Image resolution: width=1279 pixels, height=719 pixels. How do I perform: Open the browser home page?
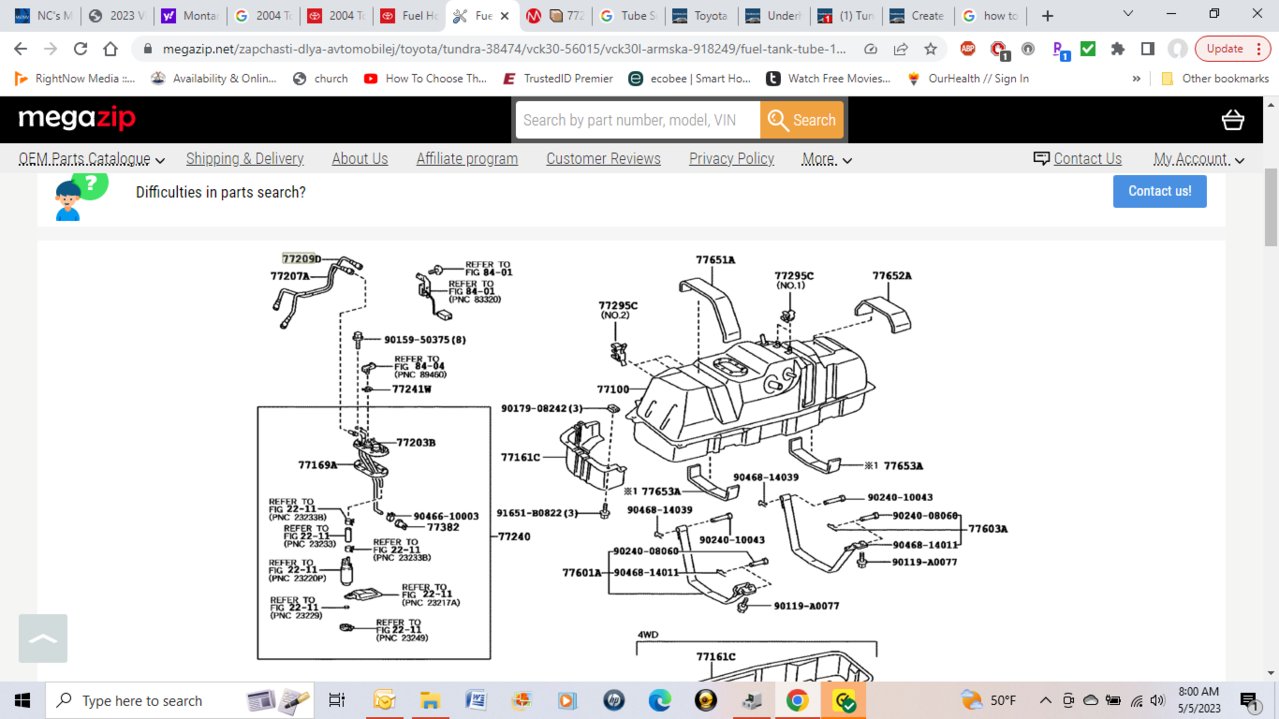click(111, 49)
